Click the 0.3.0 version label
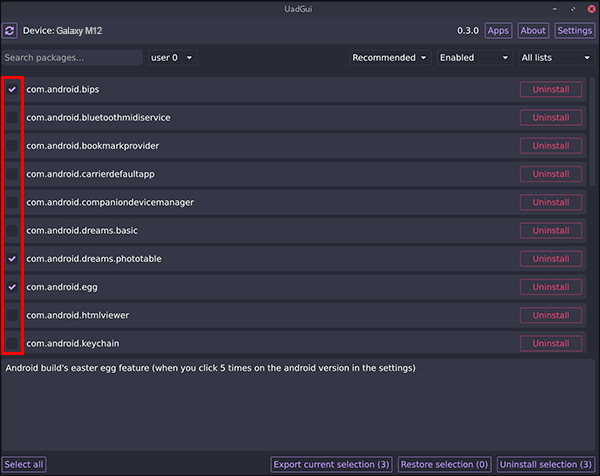Viewport: 600px width, 476px height. [468, 31]
